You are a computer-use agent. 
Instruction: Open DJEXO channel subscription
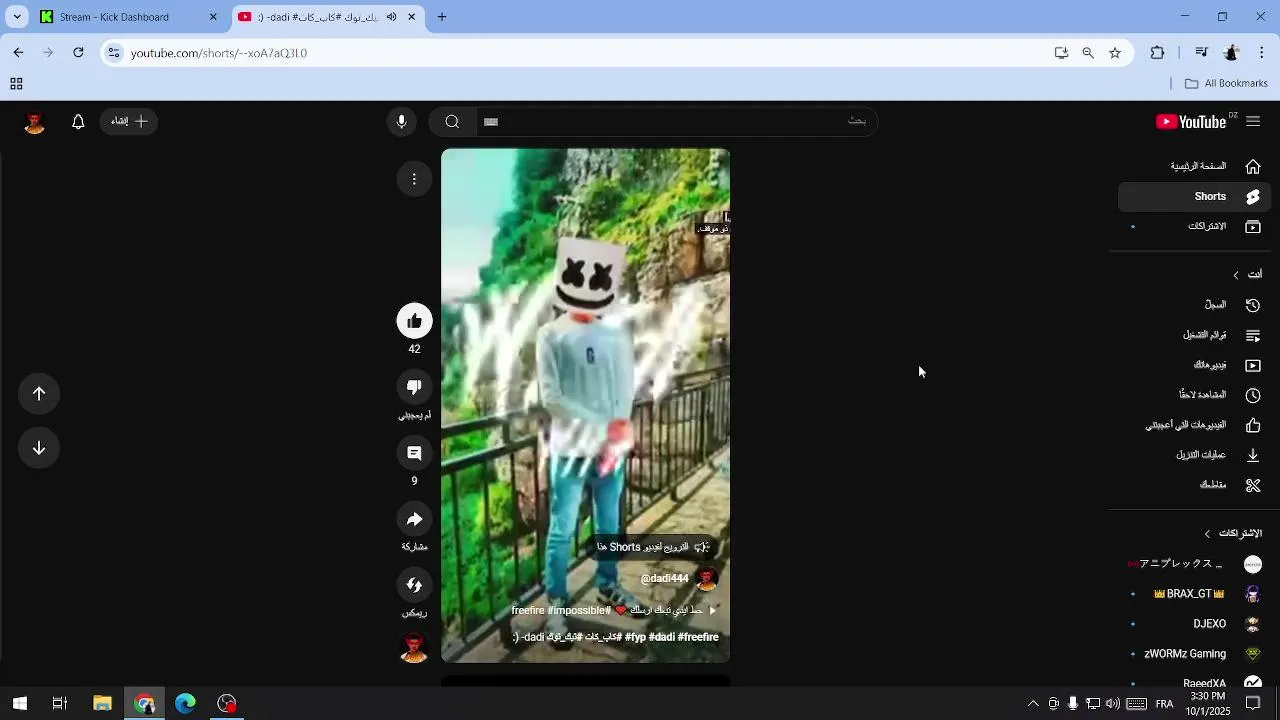click(x=1195, y=624)
